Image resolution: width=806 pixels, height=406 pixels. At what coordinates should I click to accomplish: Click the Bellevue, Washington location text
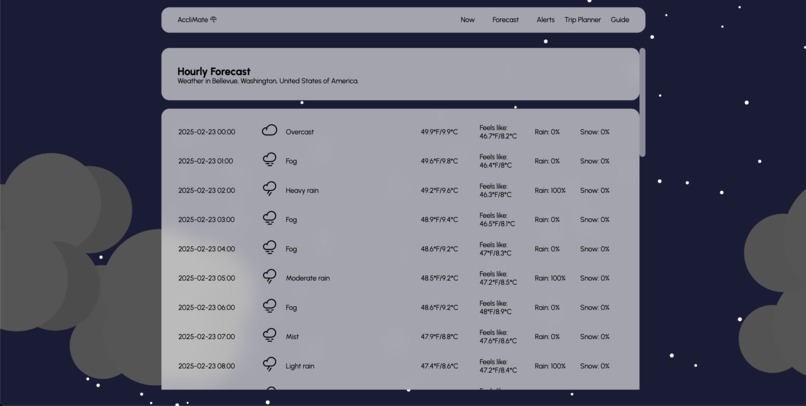pyautogui.click(x=268, y=81)
